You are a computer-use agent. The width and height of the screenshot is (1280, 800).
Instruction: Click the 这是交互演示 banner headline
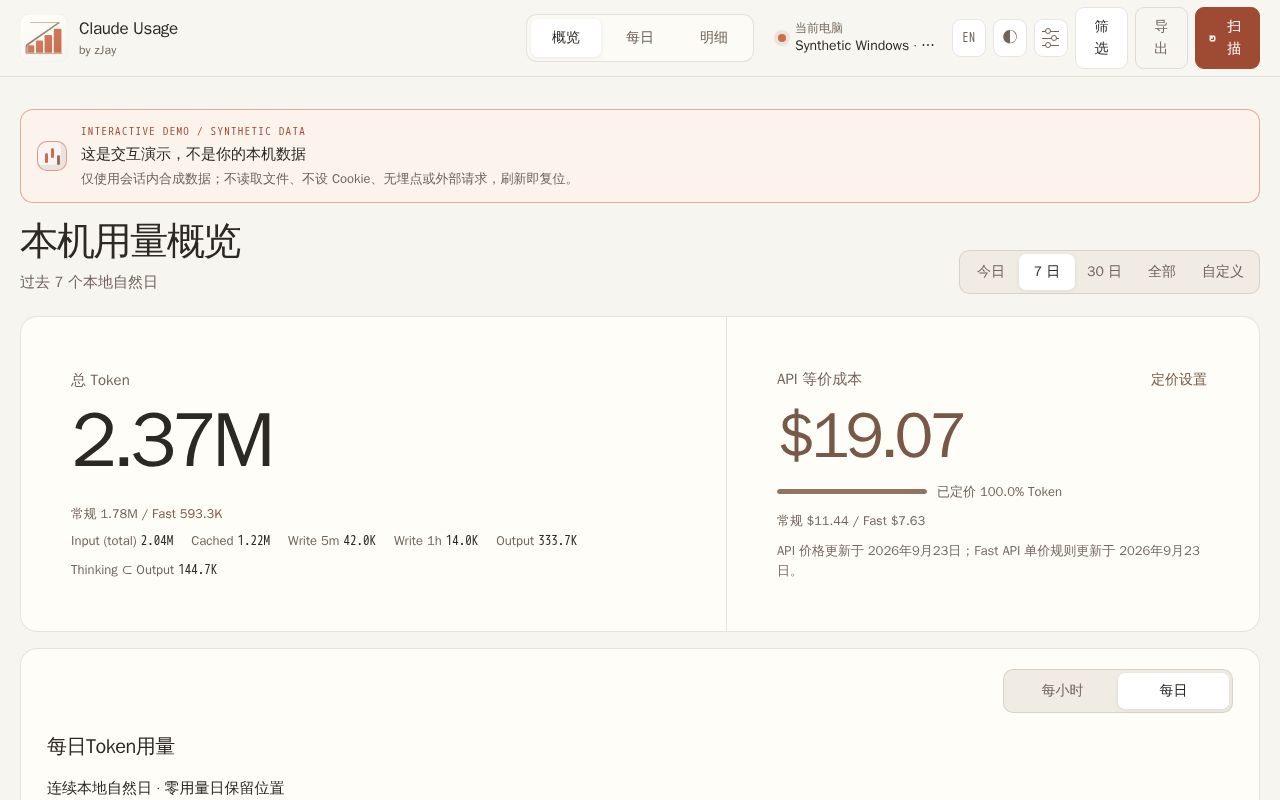pyautogui.click(x=193, y=154)
